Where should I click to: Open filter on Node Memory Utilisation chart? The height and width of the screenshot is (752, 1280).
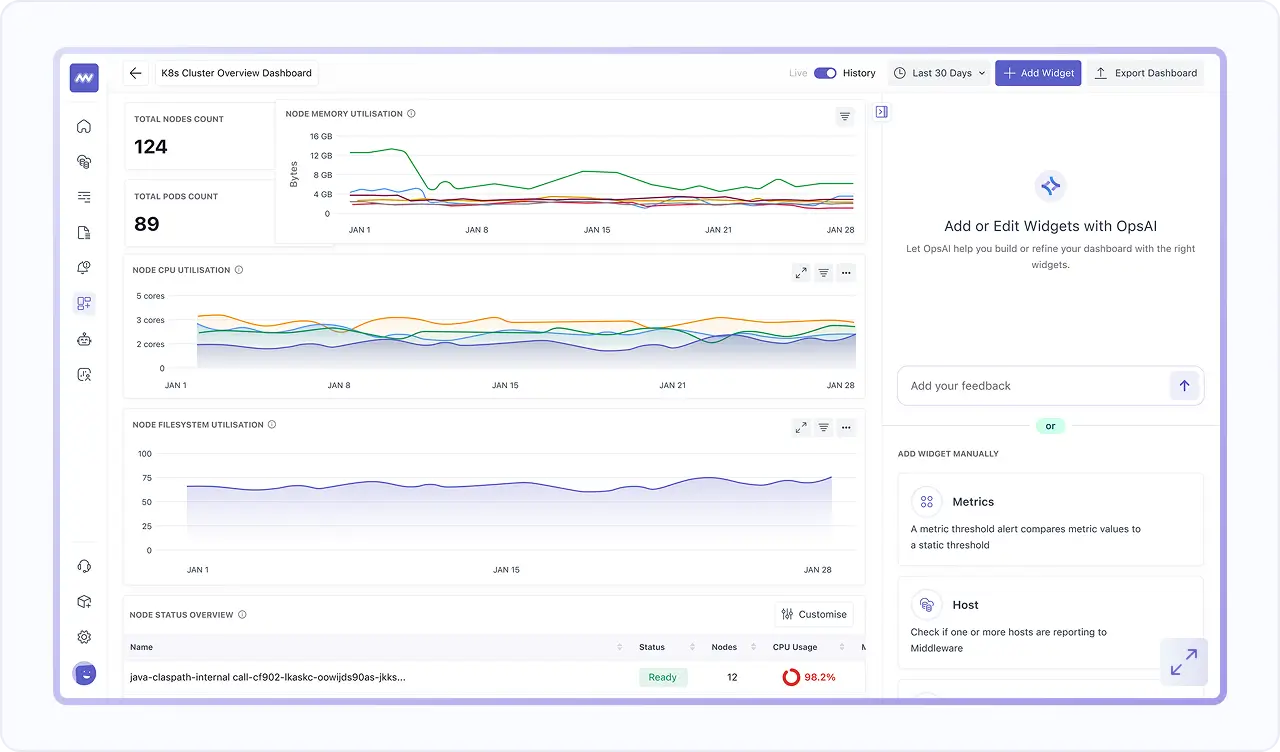845,117
